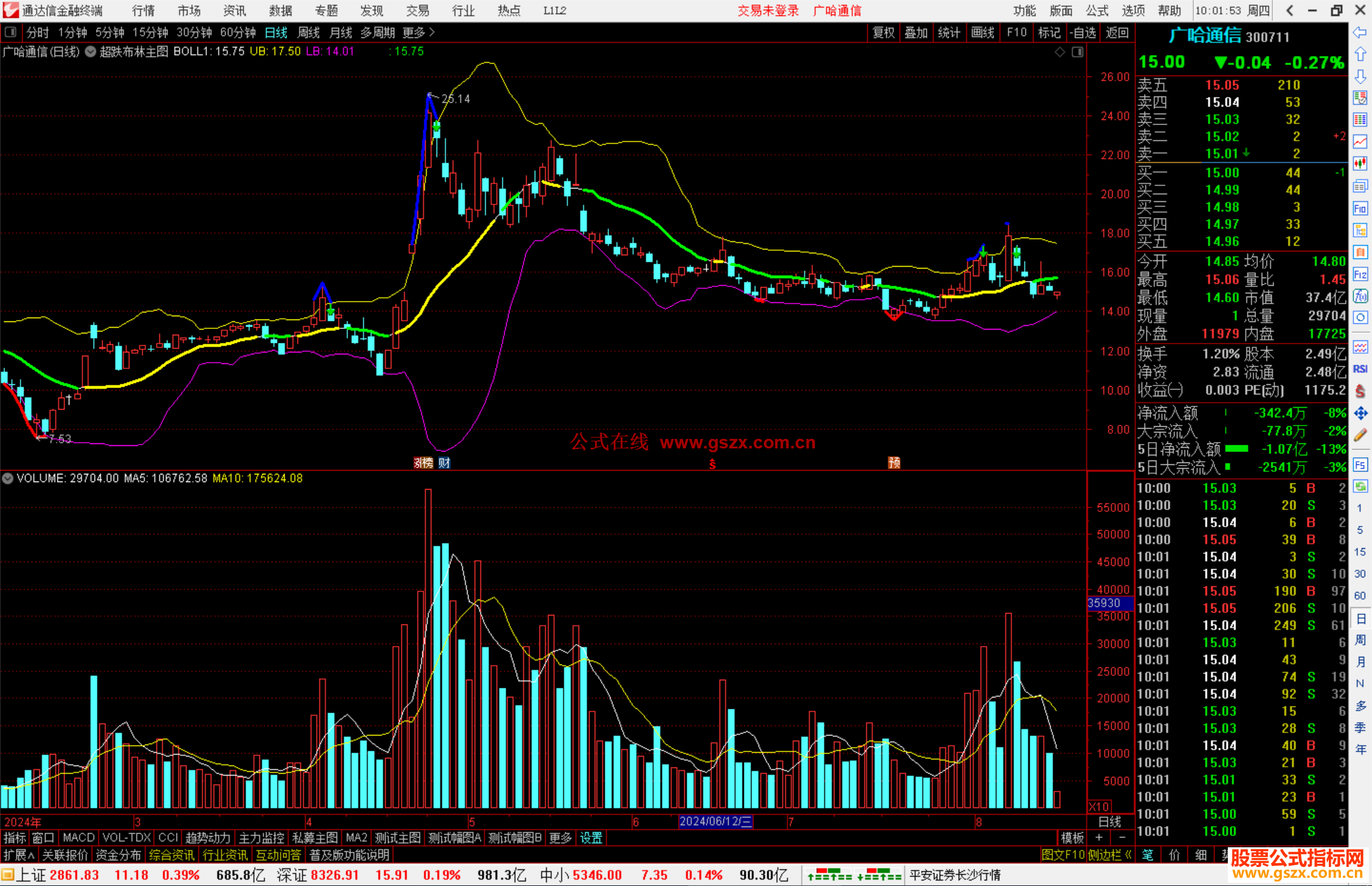Toggle the round icon before 超跌布林主图 indicator

pyautogui.click(x=91, y=51)
